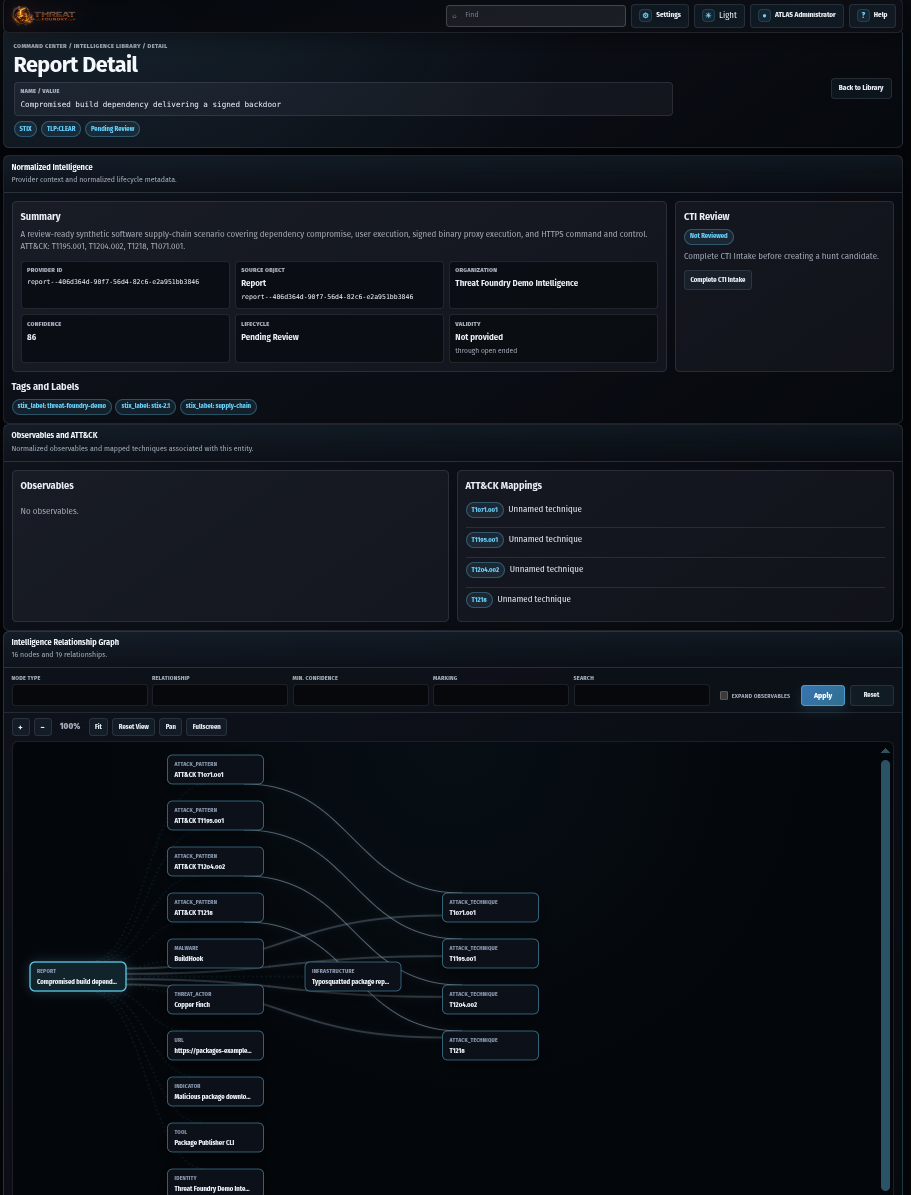Viewport: 911px width, 1195px height.
Task: Click the STIX tag chip
Action: (x=25, y=129)
